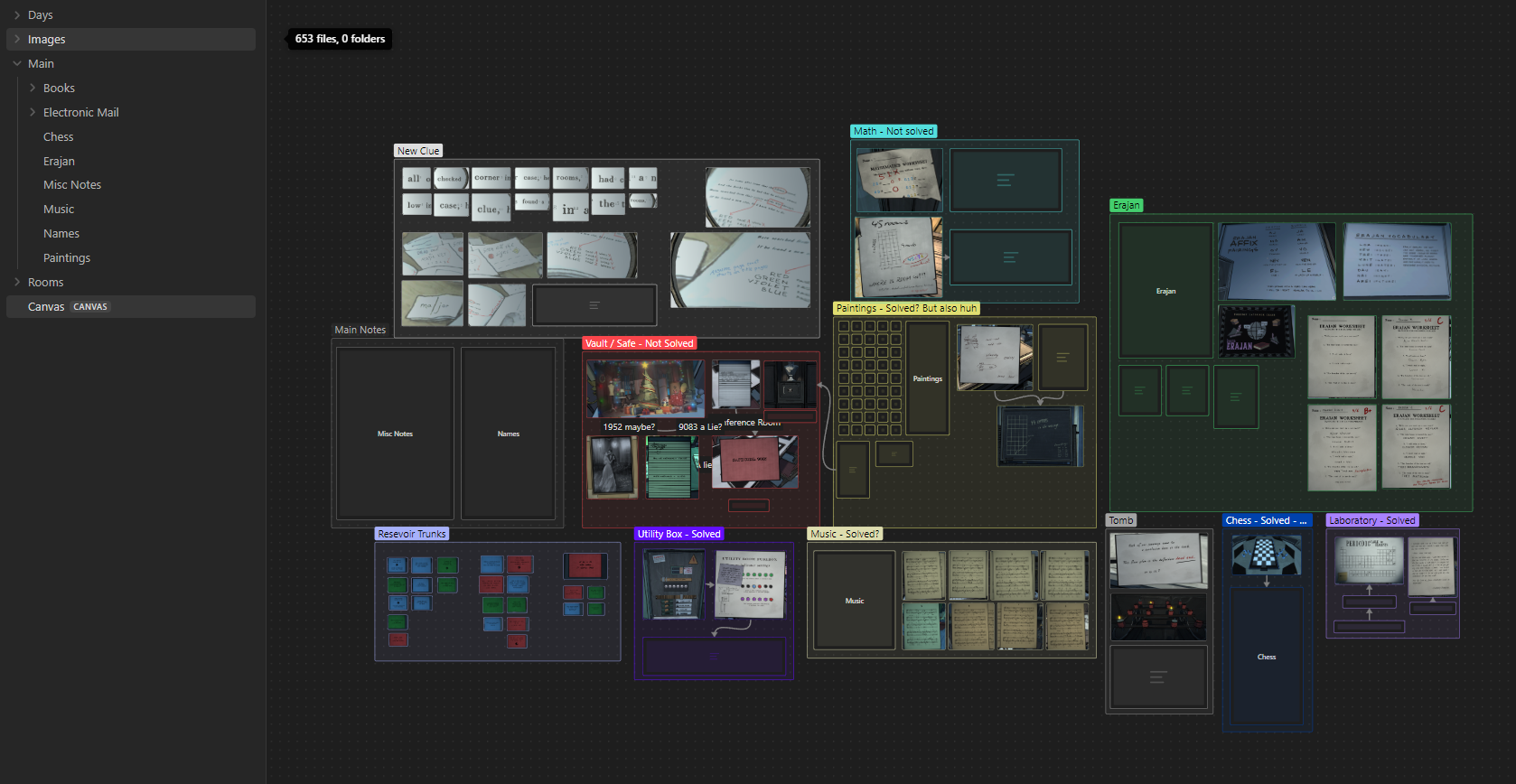Select the Erajan Vocabulary photo
The height and width of the screenshot is (784, 1516).
(1397, 261)
